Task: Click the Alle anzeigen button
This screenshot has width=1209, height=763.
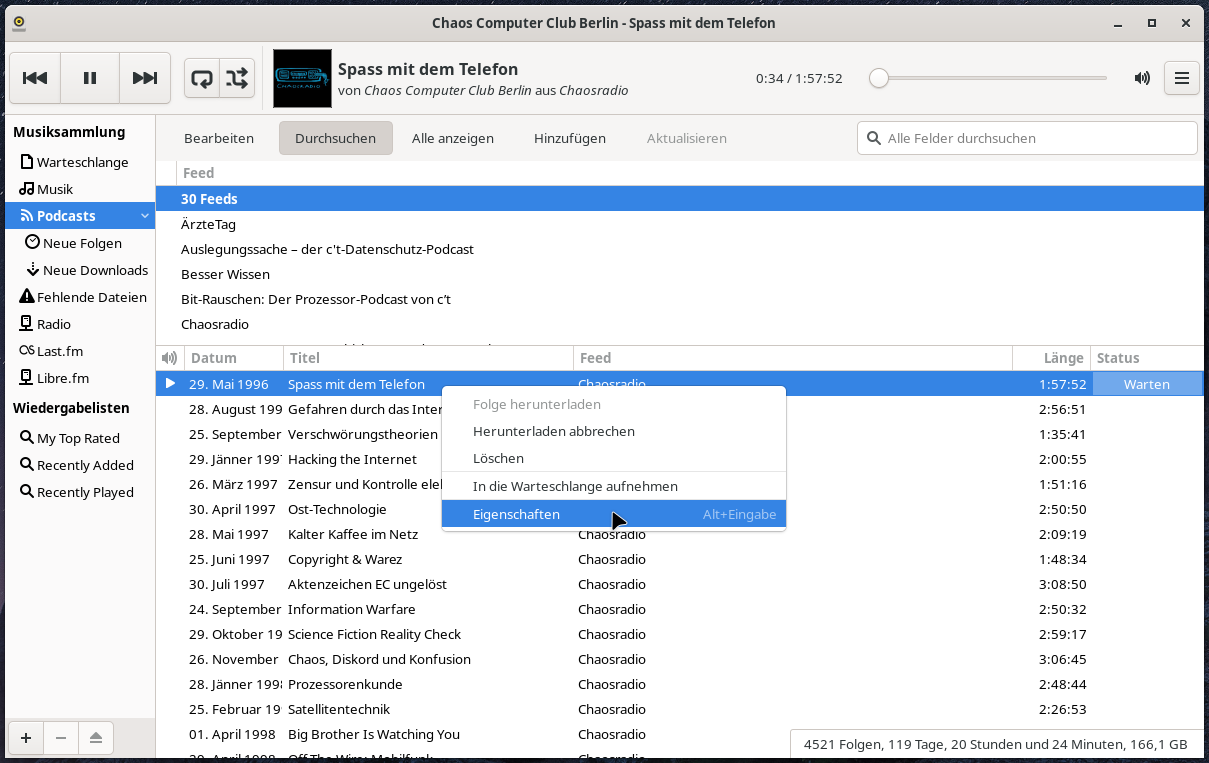Action: coord(452,138)
